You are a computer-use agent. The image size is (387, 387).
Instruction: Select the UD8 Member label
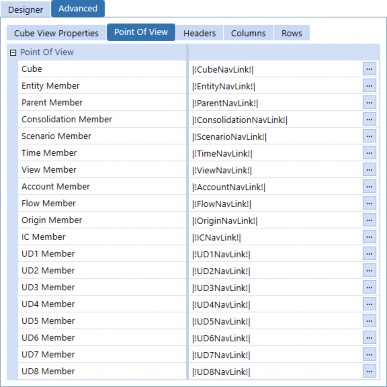pyautogui.click(x=48, y=371)
